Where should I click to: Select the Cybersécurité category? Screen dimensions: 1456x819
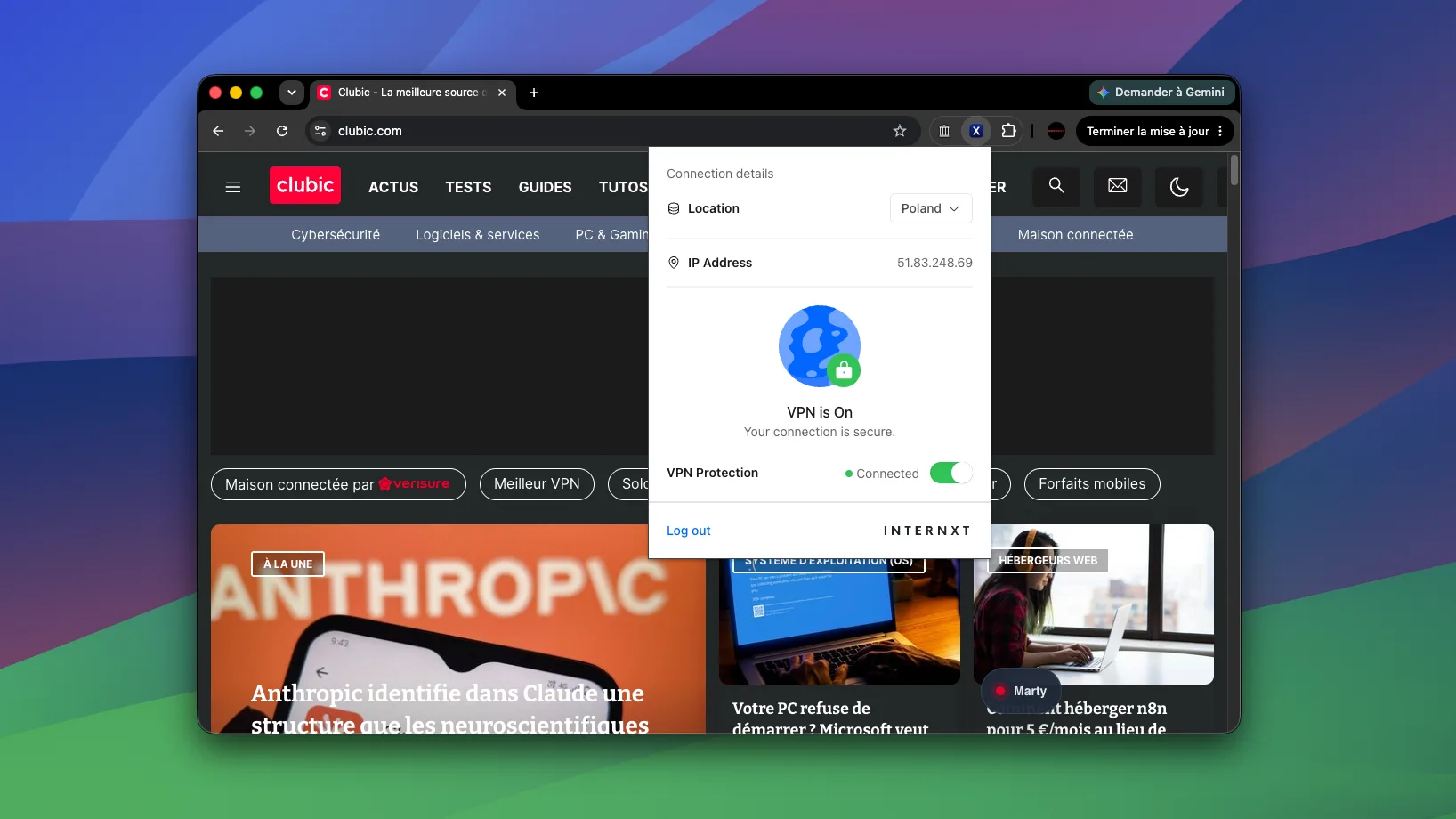[336, 235]
